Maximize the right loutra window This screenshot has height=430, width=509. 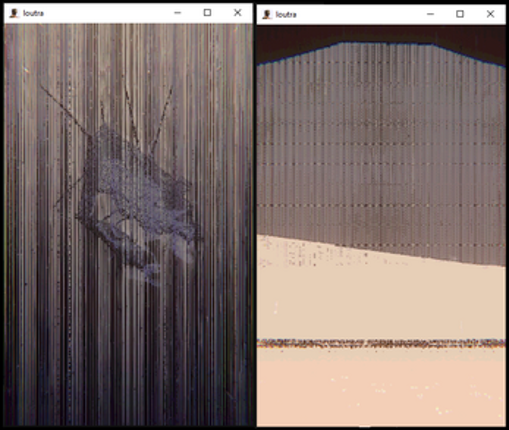pyautogui.click(x=460, y=14)
